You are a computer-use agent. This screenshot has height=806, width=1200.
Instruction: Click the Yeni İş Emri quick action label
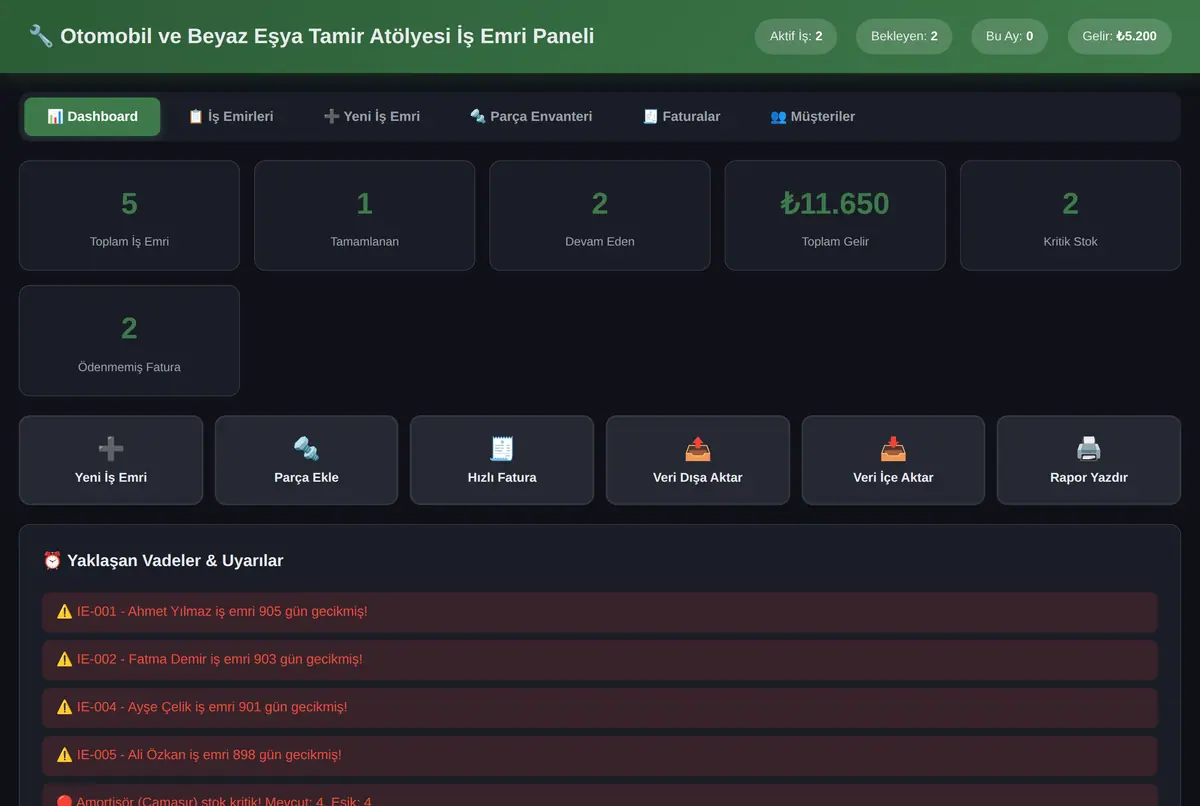coord(111,478)
